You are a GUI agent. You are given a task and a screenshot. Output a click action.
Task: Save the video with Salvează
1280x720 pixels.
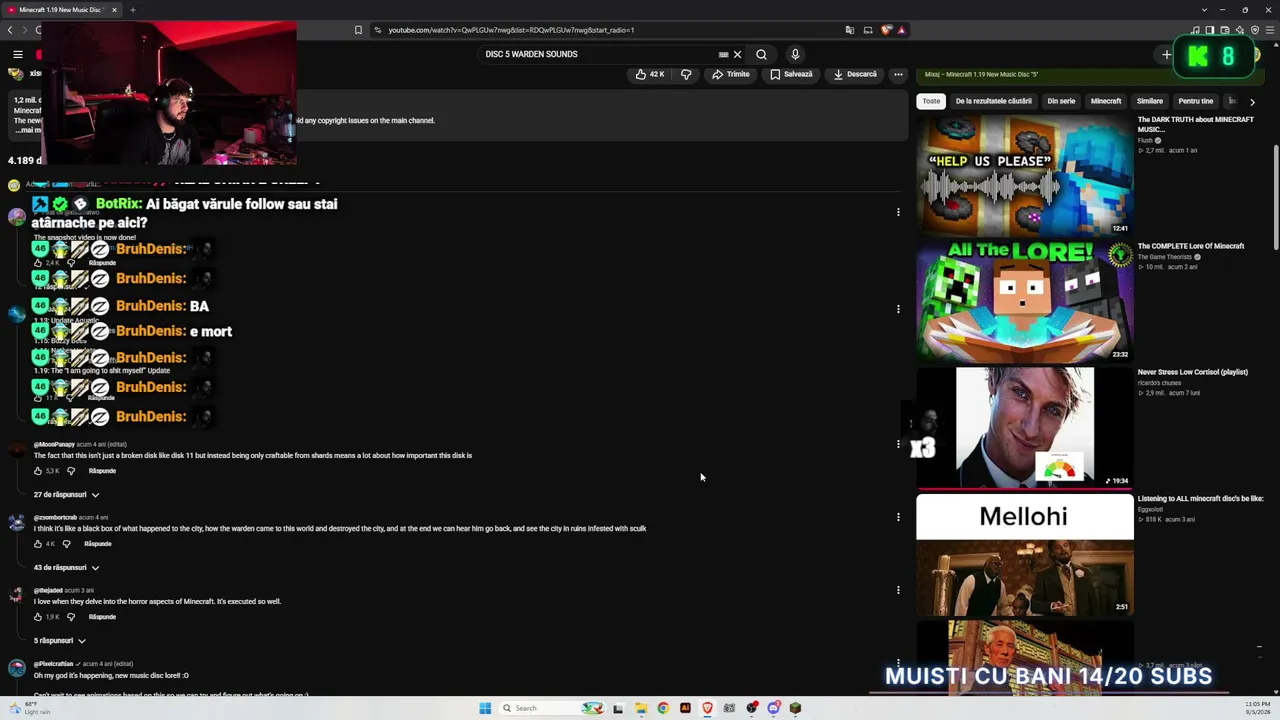791,74
